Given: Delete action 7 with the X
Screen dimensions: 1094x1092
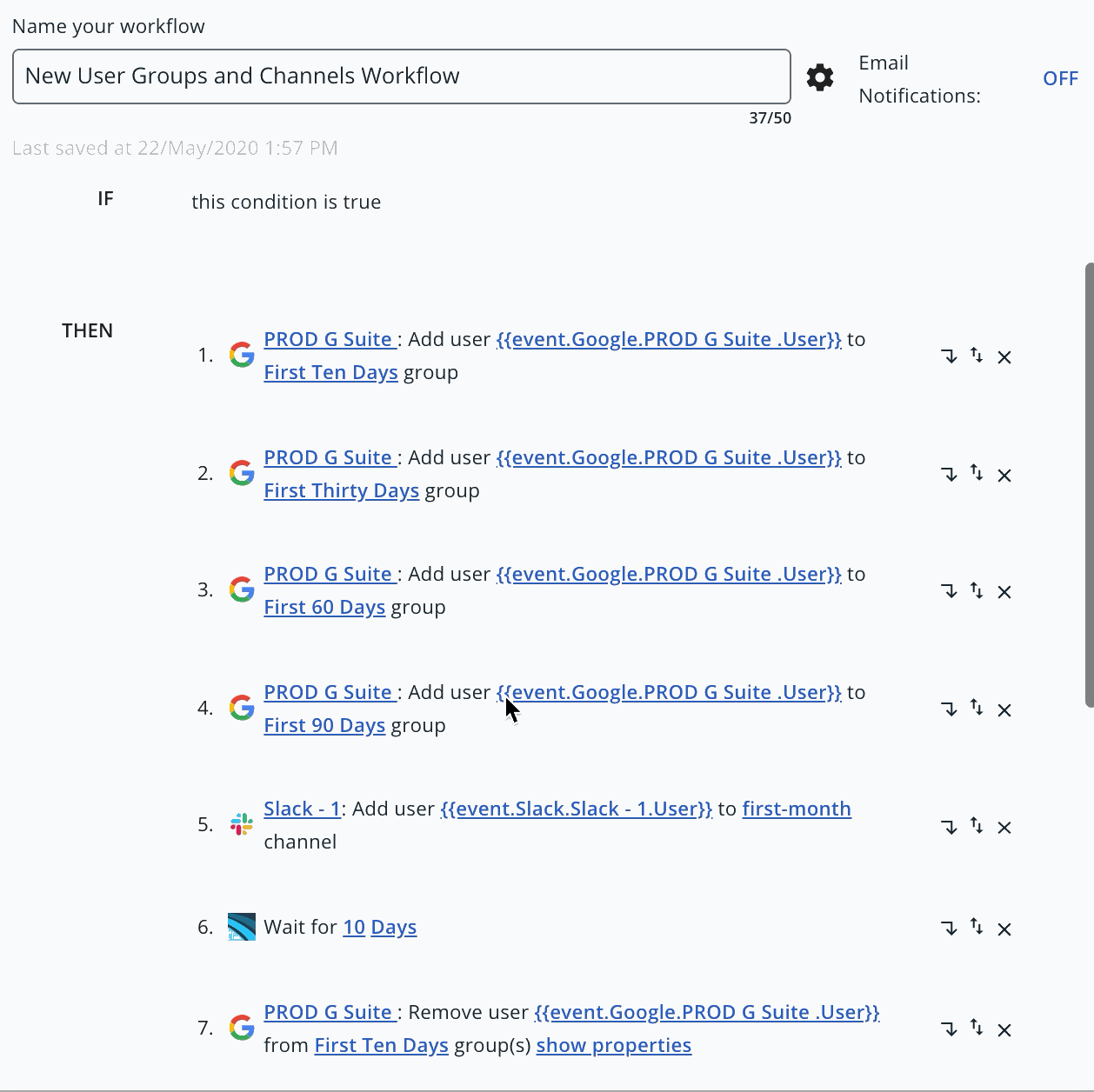Looking at the screenshot, I should pos(1004,1030).
